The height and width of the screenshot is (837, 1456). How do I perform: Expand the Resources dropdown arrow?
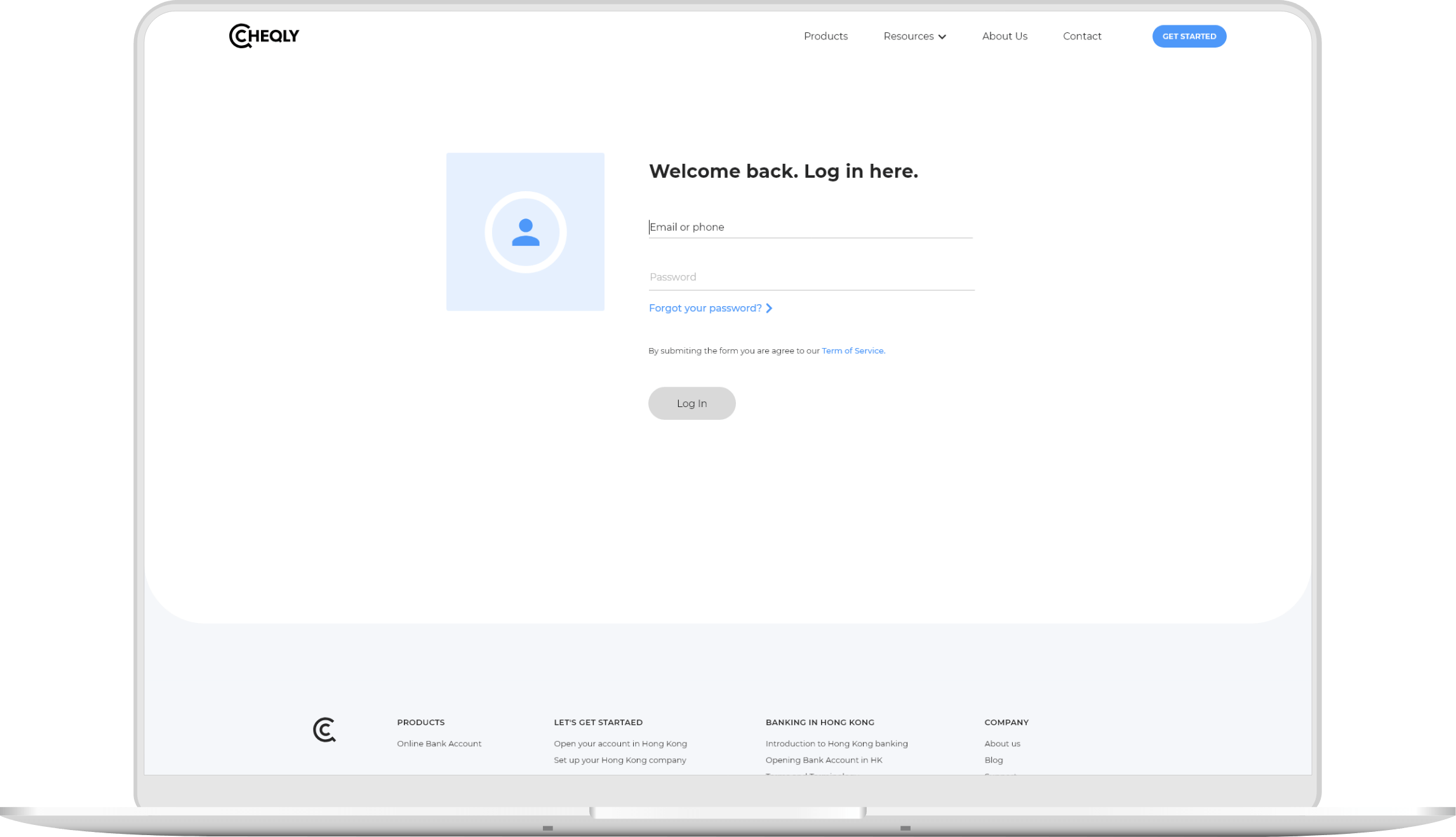[942, 37]
